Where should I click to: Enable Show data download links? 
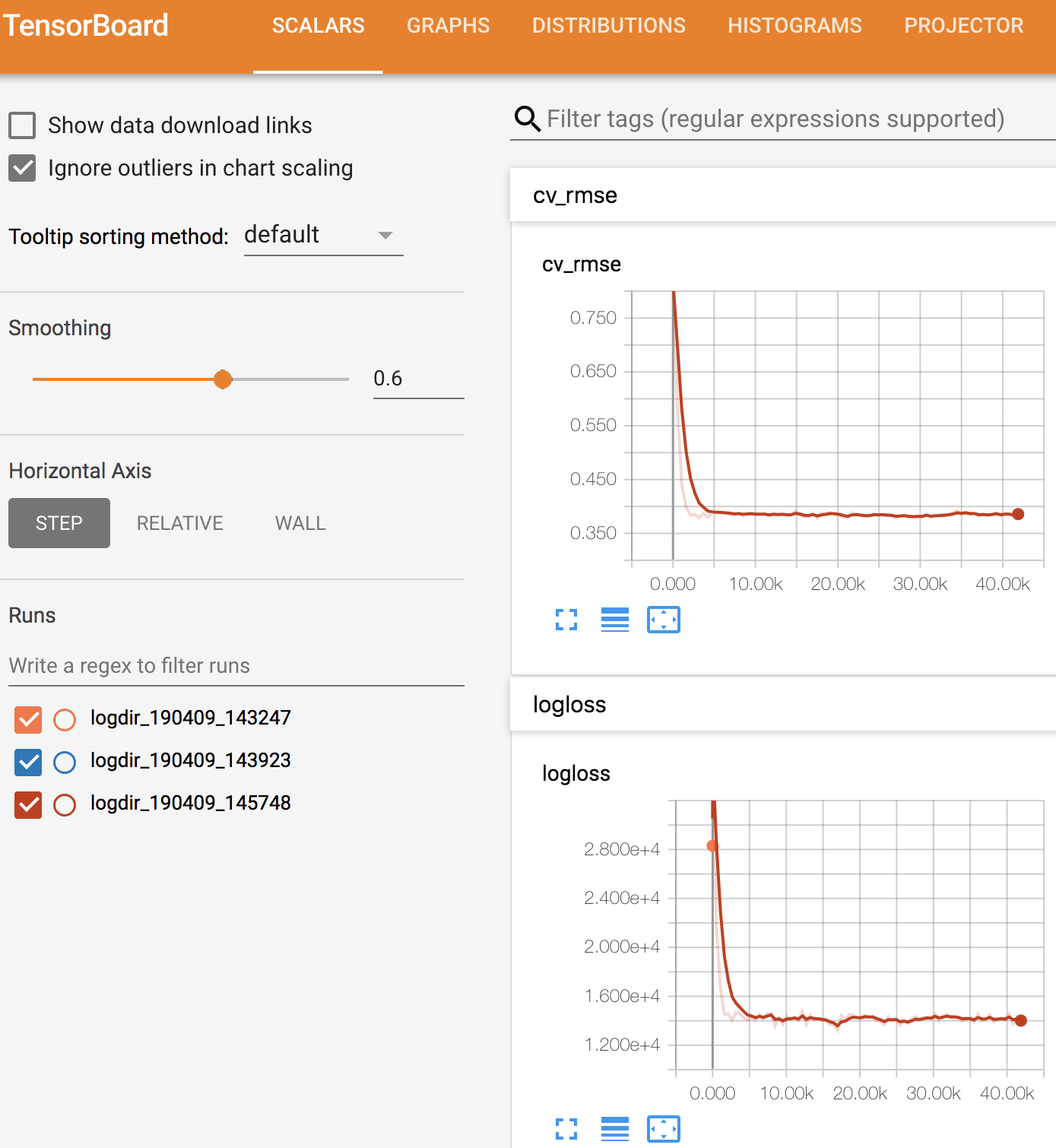22,125
